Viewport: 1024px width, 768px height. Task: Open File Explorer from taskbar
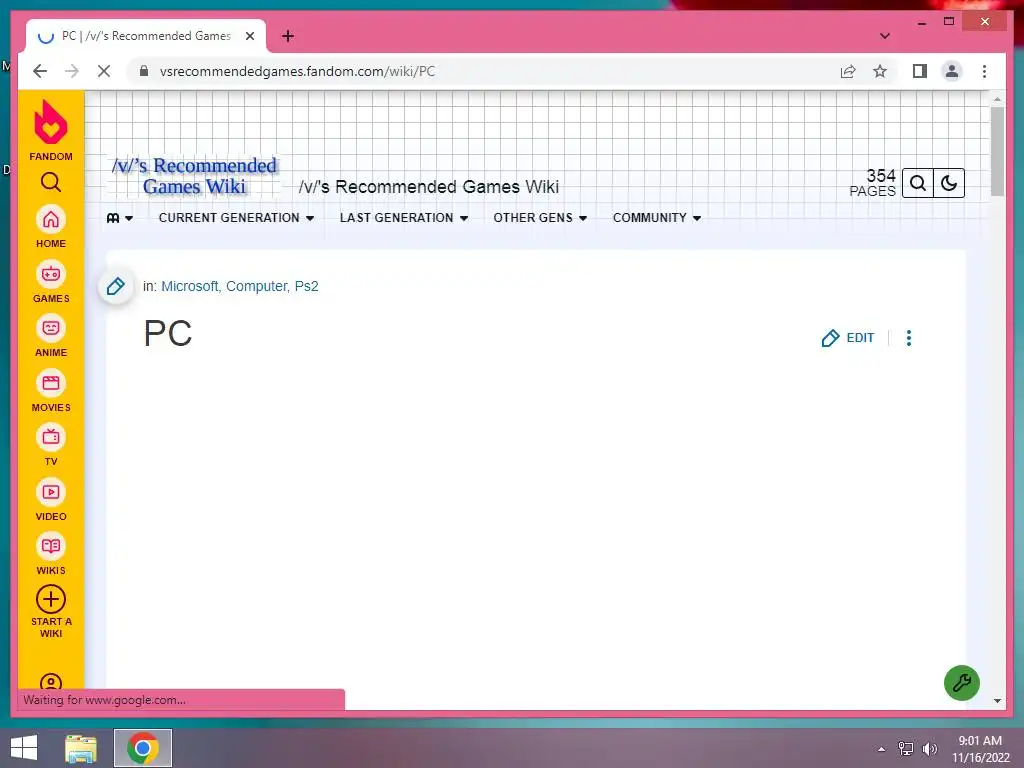[x=81, y=748]
